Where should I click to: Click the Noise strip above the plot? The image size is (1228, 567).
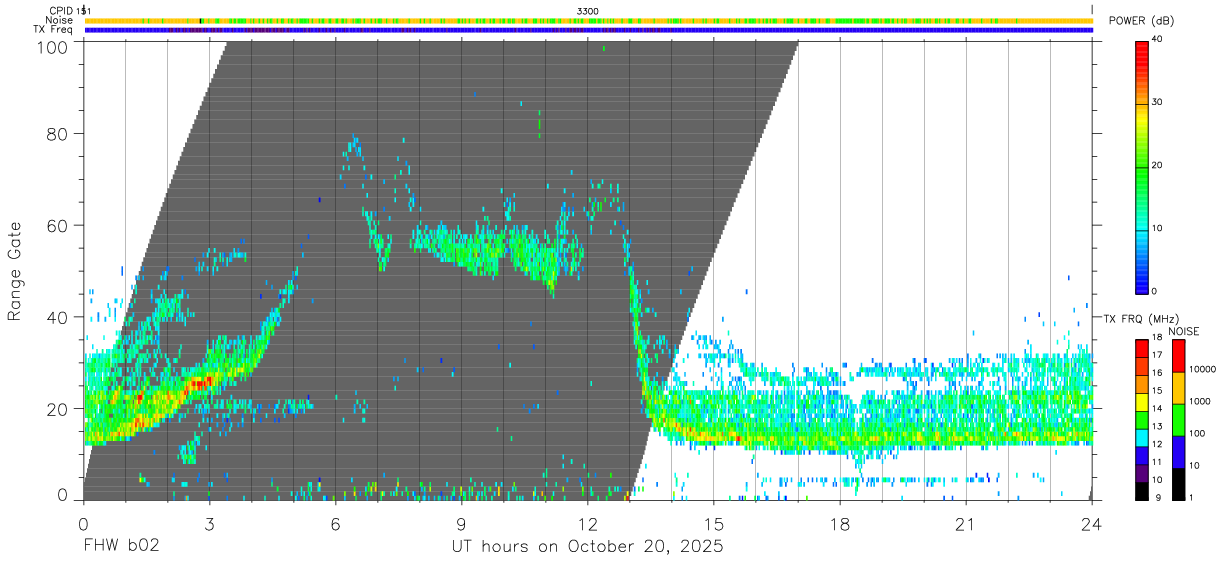pos(591,20)
